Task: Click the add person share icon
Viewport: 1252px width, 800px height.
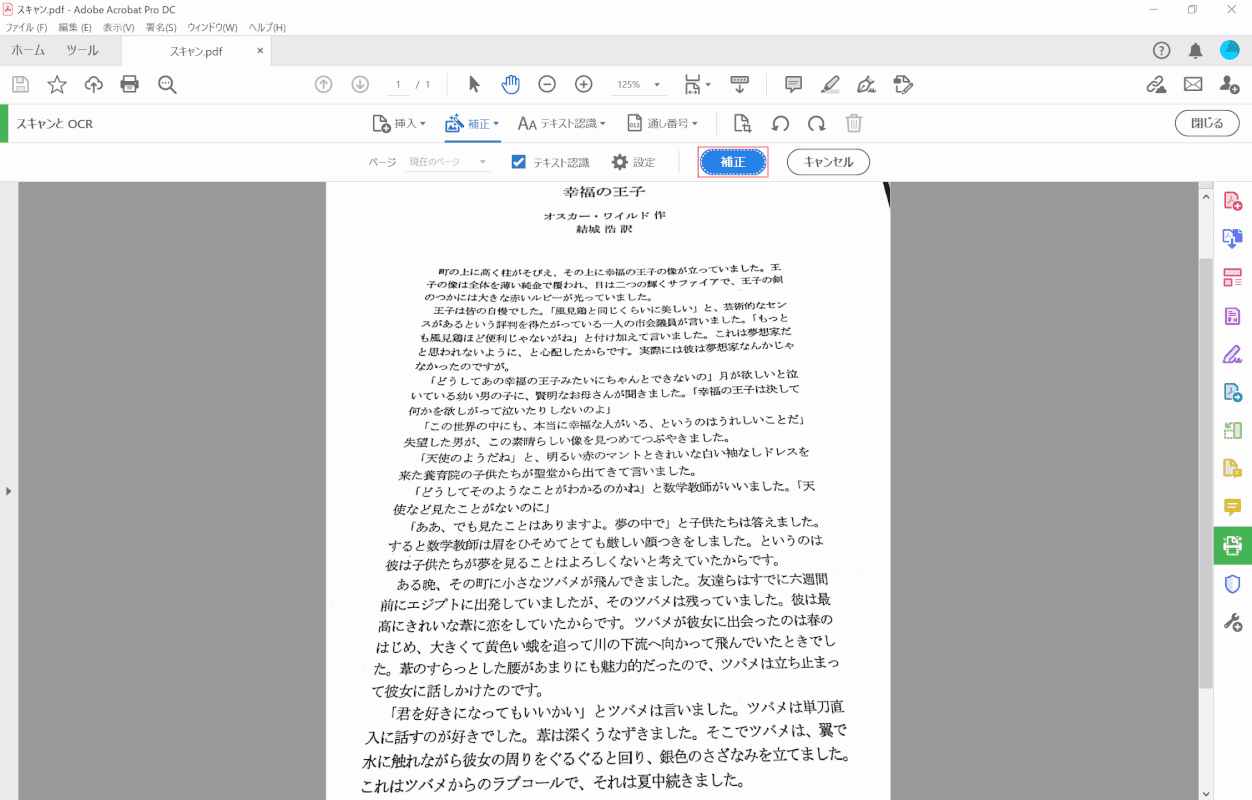Action: click(1230, 85)
